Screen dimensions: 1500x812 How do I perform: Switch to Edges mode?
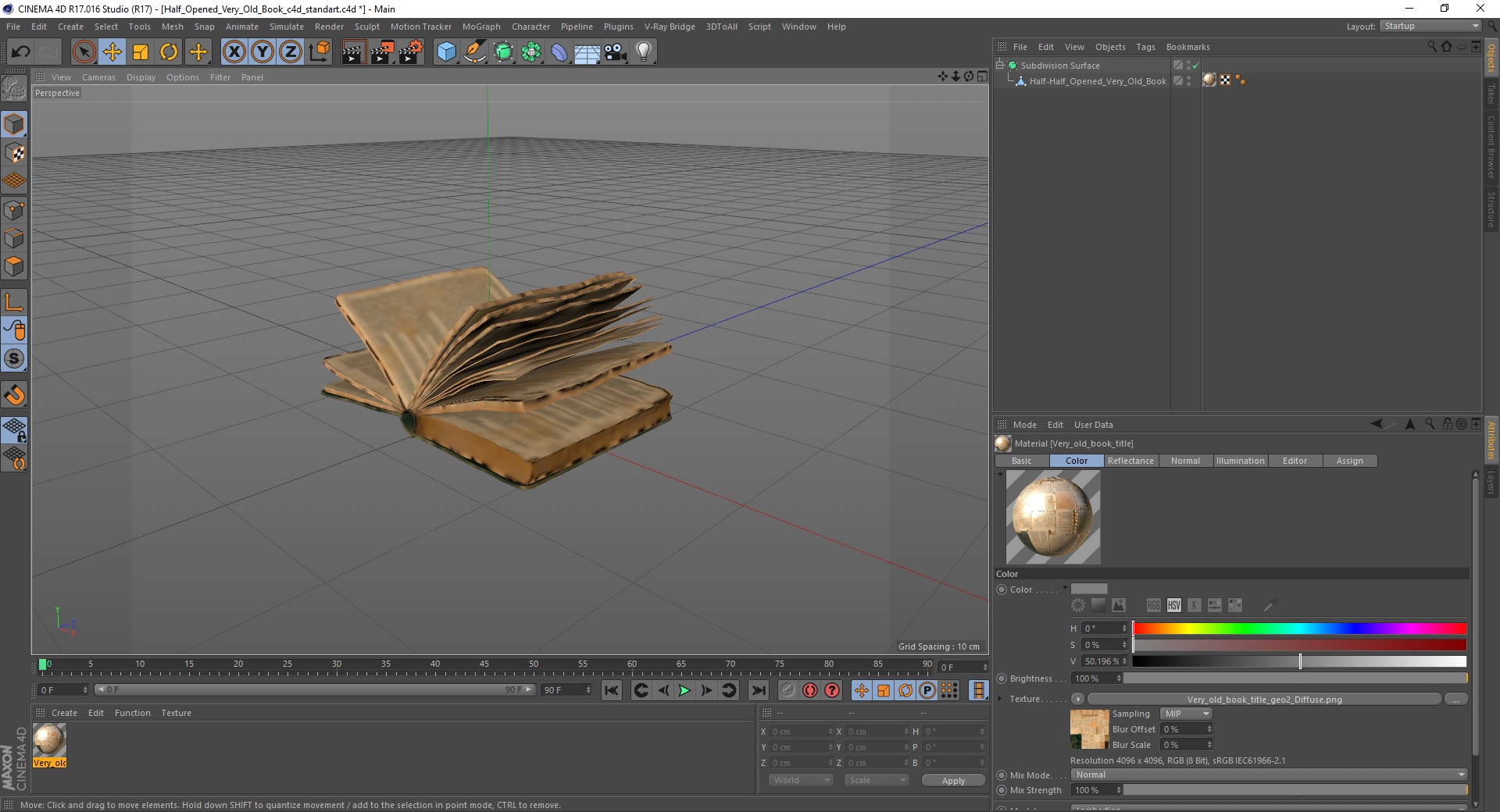pyautogui.click(x=14, y=237)
